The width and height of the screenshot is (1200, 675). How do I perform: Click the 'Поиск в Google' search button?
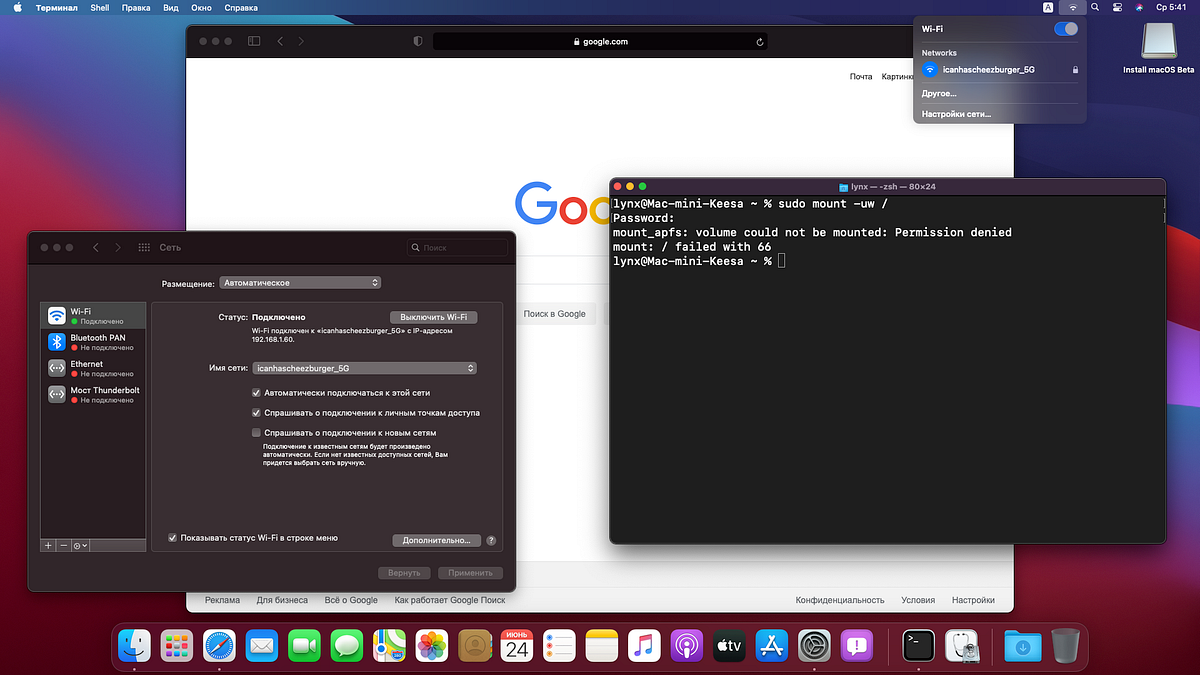556,313
